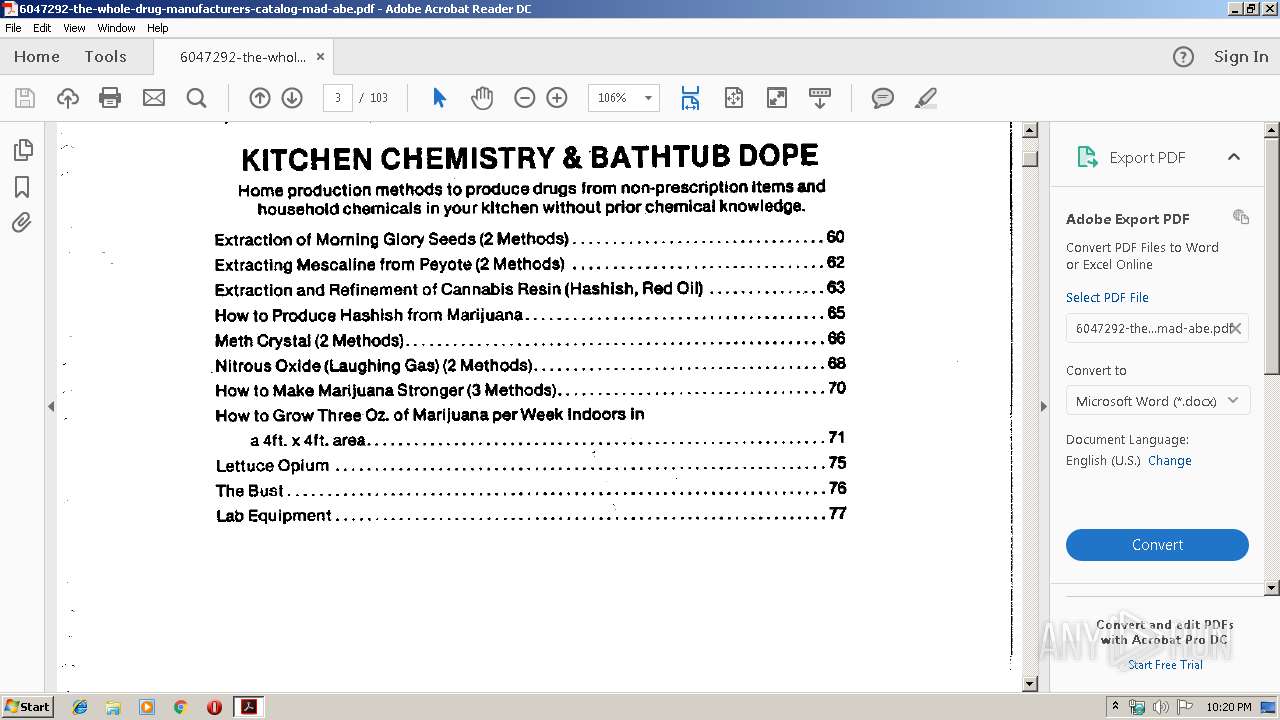Viewport: 1280px width, 720px height.
Task: Open the Find text magnifier icon
Action: 197,98
